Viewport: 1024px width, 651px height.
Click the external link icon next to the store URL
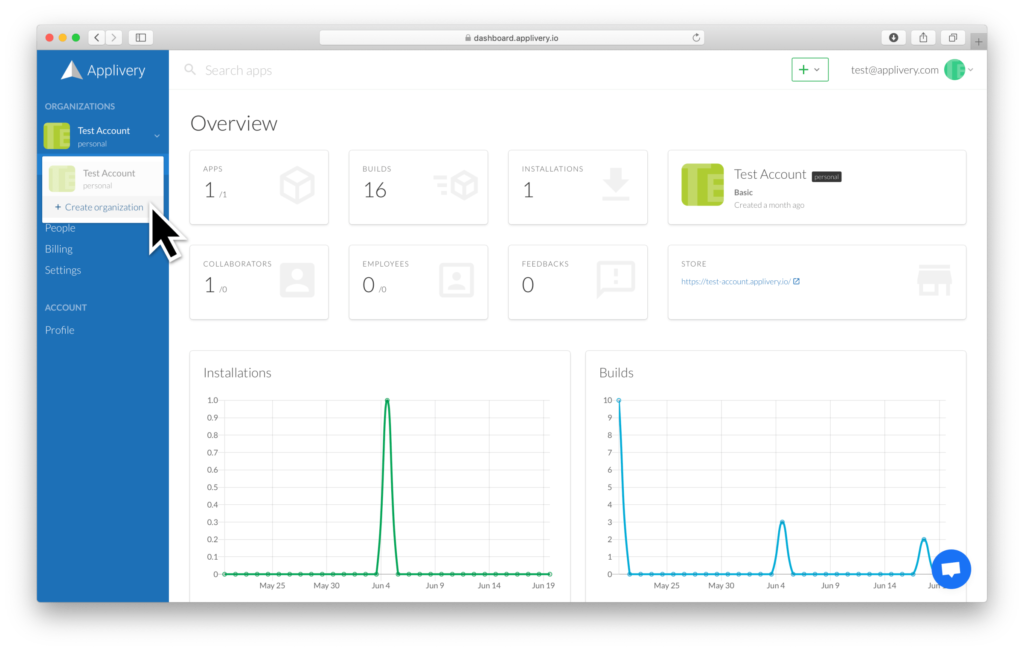tap(796, 281)
